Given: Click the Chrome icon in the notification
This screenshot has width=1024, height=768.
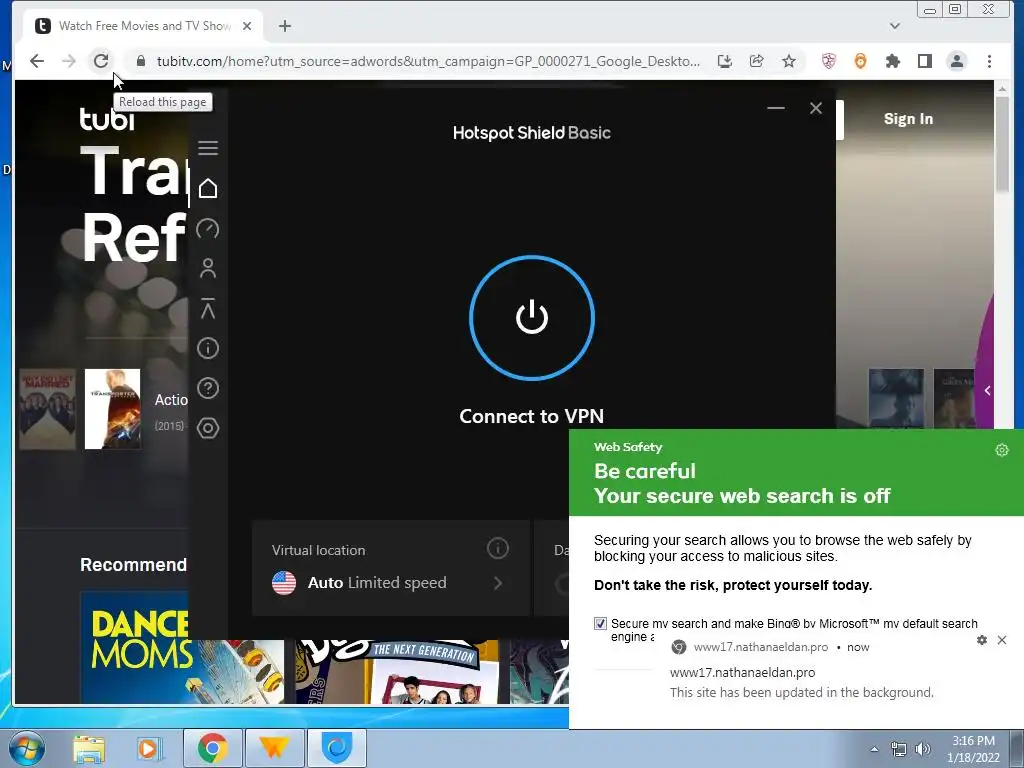Looking at the screenshot, I should coord(679,647).
